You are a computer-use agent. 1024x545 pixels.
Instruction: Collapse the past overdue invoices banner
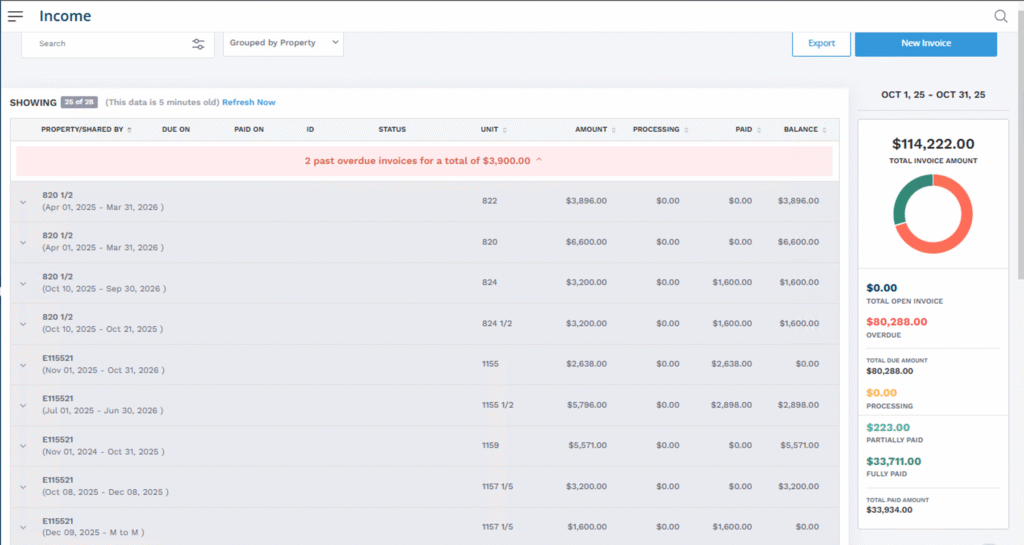(539, 160)
